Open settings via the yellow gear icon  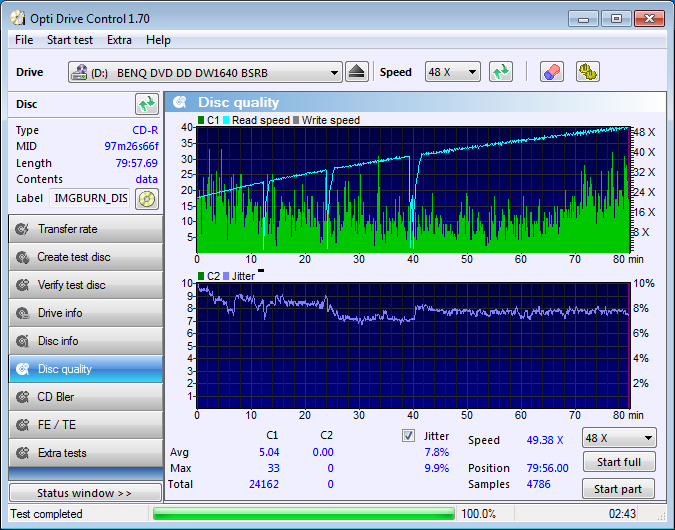tap(588, 72)
